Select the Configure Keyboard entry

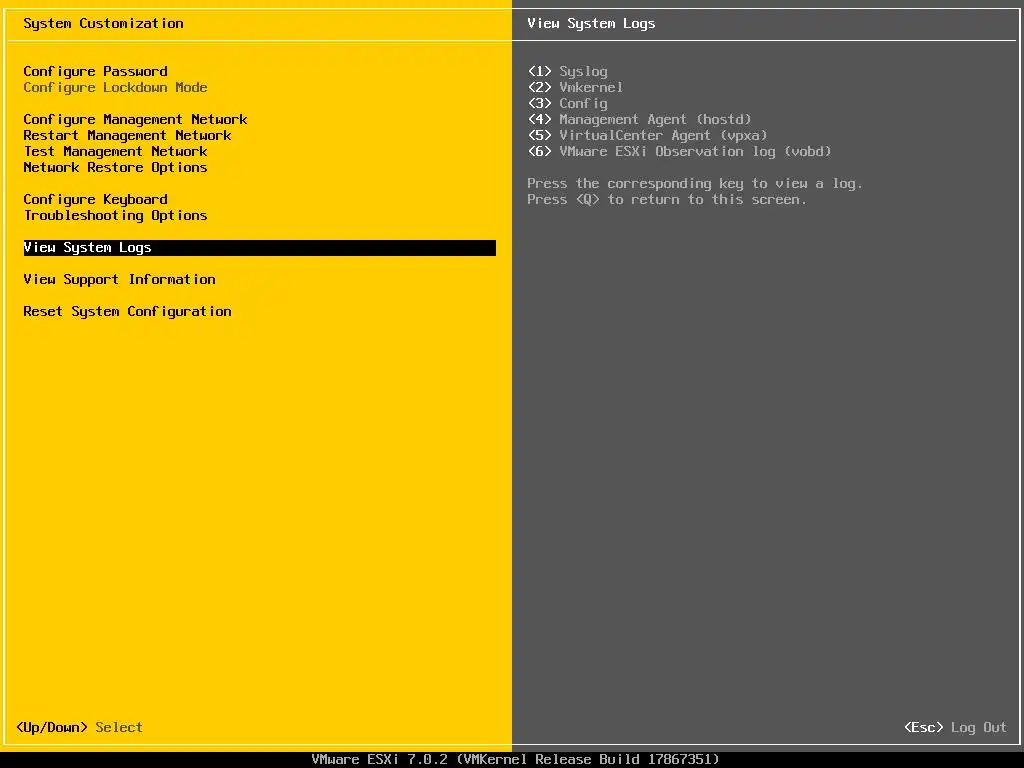95,200
